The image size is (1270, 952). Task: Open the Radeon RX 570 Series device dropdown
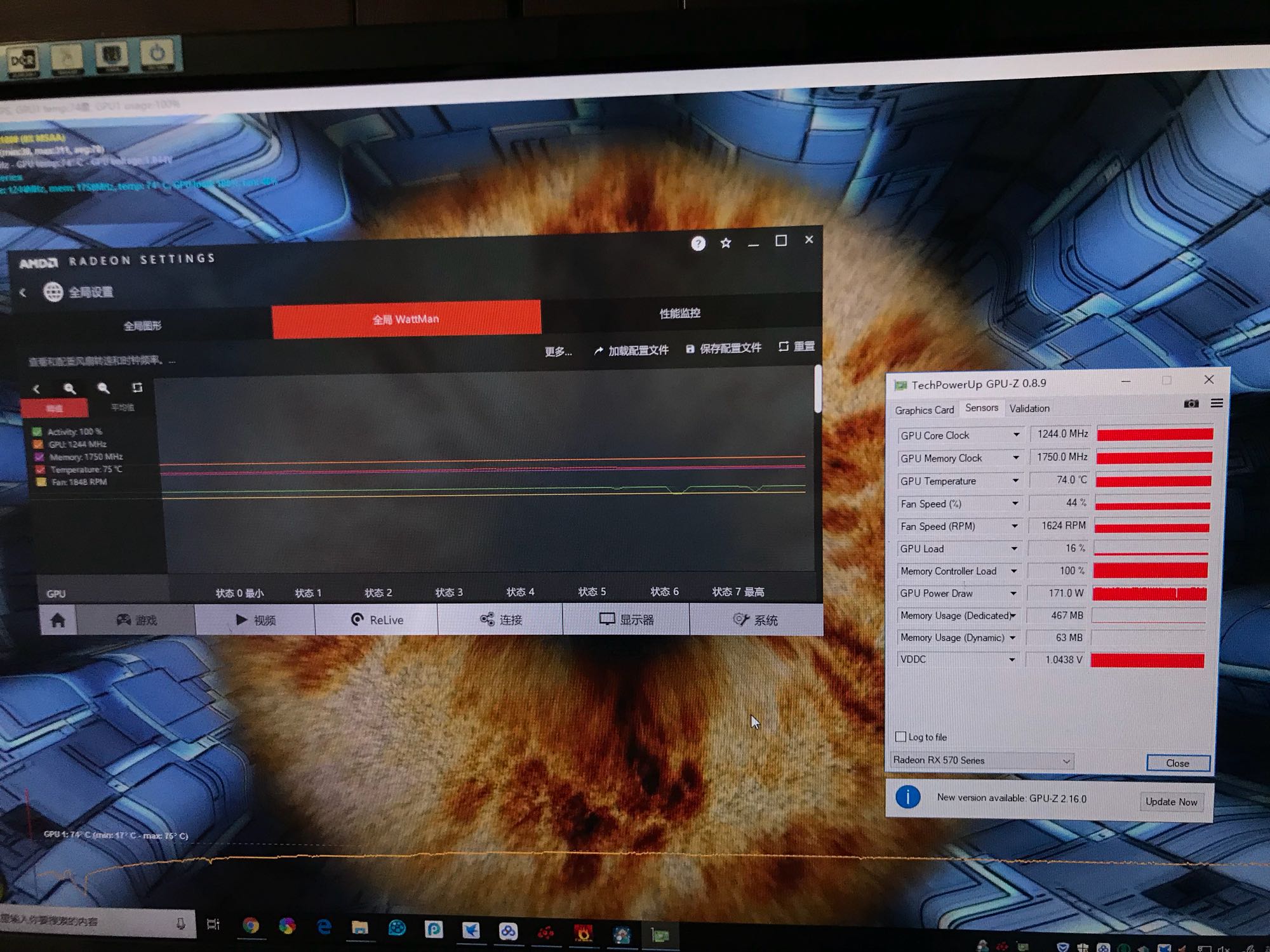(982, 760)
